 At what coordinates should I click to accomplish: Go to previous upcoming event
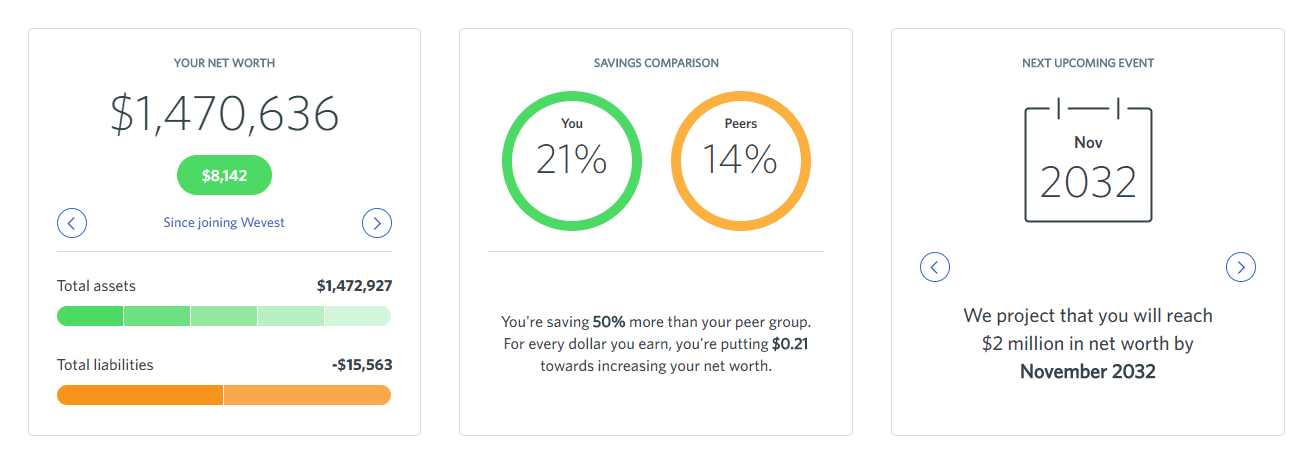point(934,267)
